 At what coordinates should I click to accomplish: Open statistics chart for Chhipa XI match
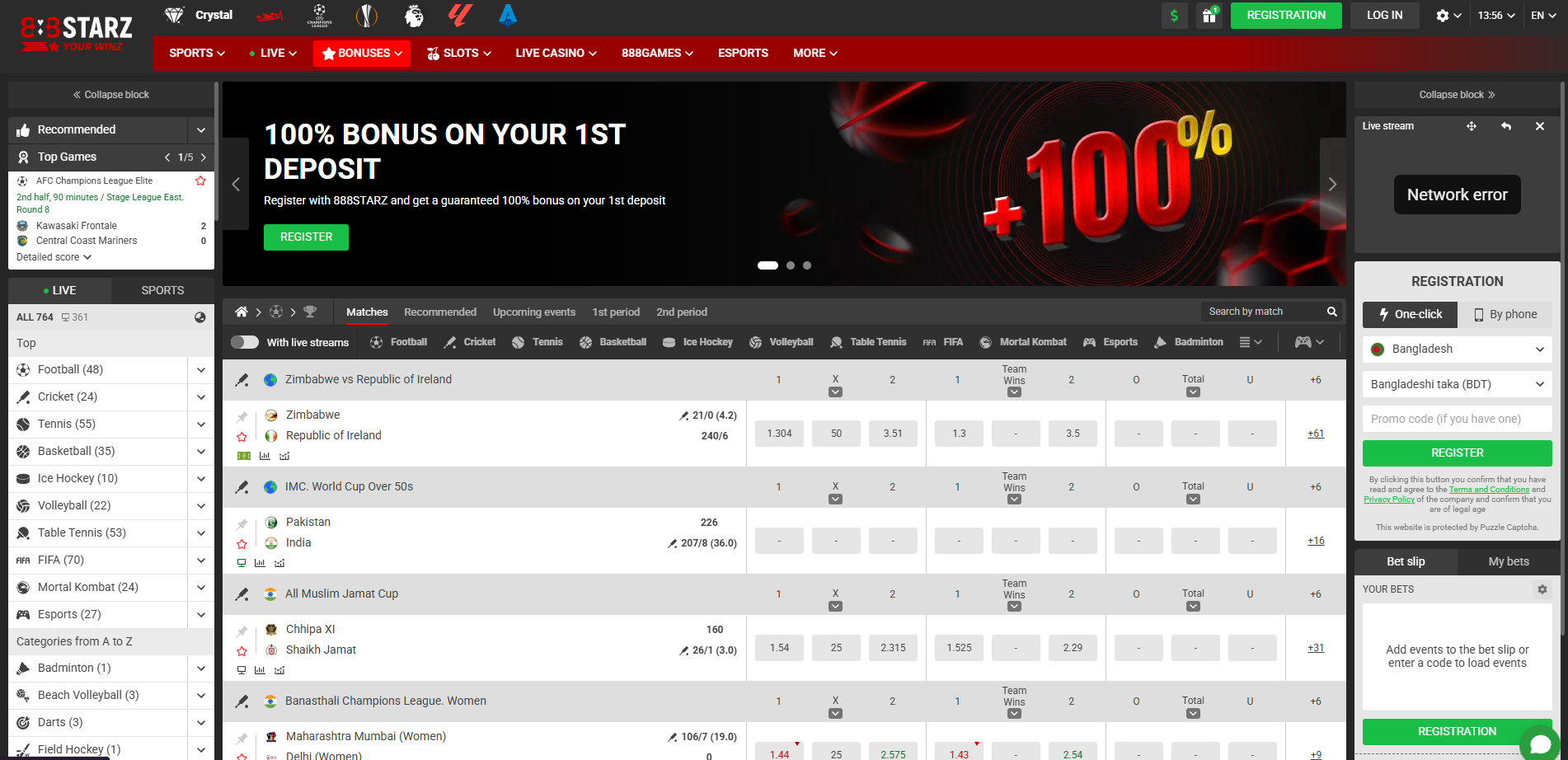260,670
